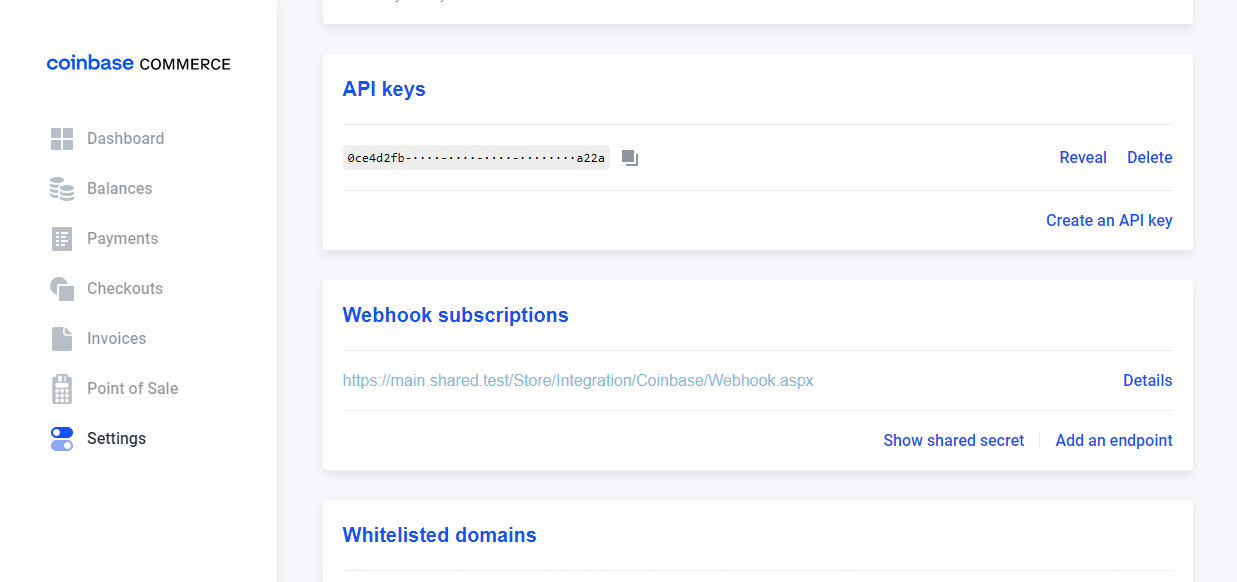
Task: Click the Checkouts icon in sidebar
Action: [x=62, y=289]
